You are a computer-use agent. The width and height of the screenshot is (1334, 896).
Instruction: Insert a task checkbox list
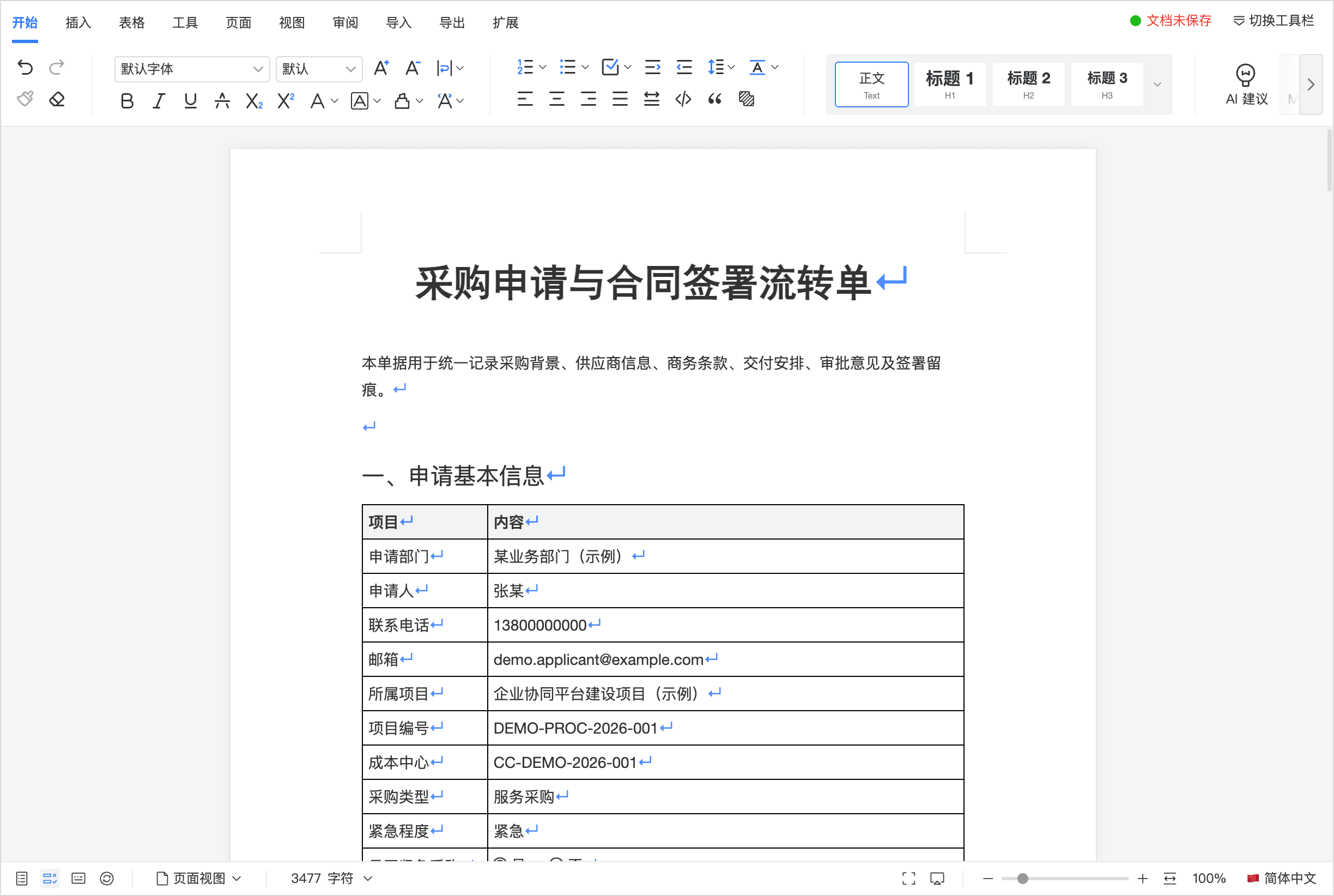pyautogui.click(x=610, y=68)
